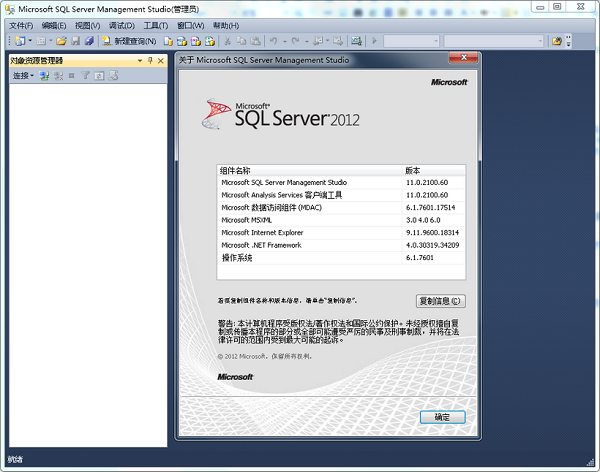Viewport: 600px width, 472px height.
Task: Open the New Project toolbar icon
Action: tap(20, 41)
